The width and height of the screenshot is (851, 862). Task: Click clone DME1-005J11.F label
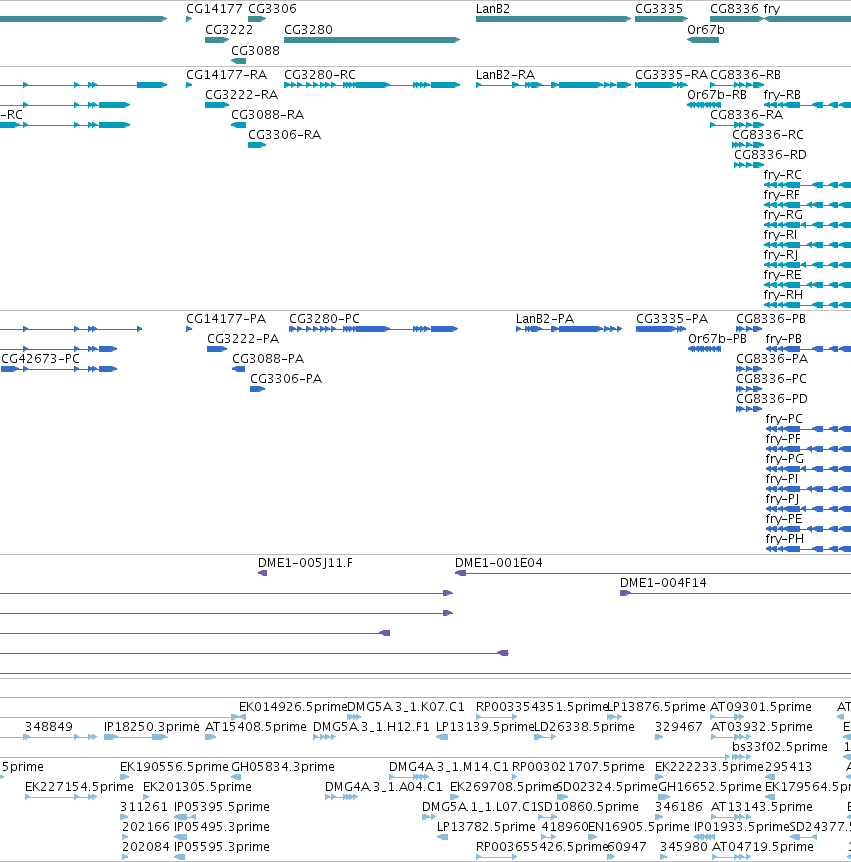click(306, 563)
